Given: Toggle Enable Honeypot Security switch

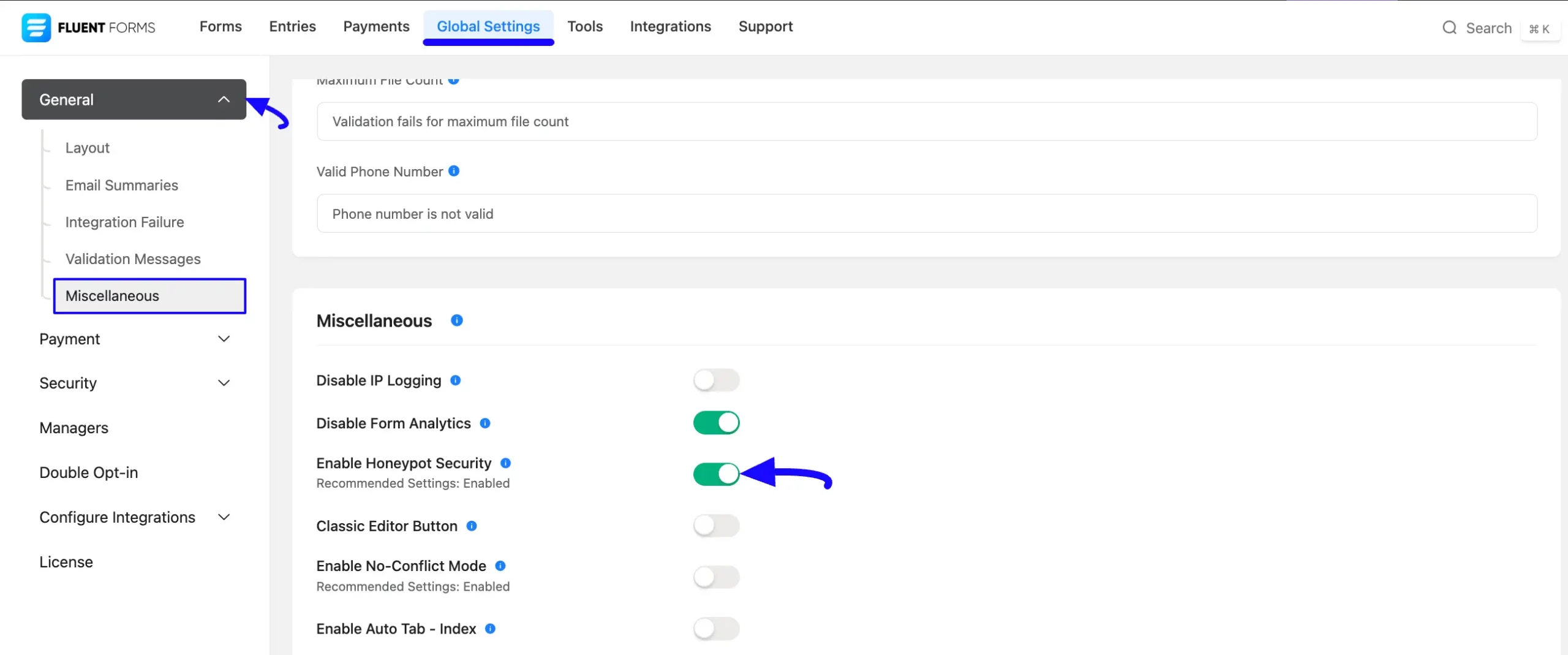Looking at the screenshot, I should point(716,474).
